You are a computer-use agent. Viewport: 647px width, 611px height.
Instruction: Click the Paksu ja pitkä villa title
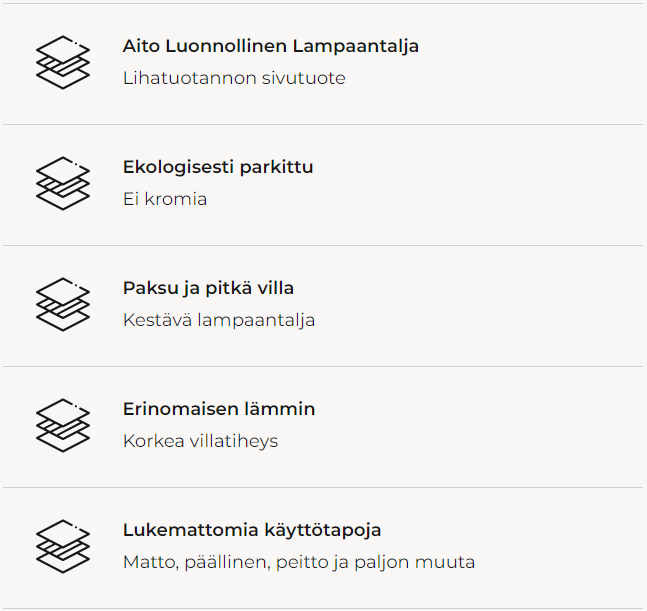[208, 288]
